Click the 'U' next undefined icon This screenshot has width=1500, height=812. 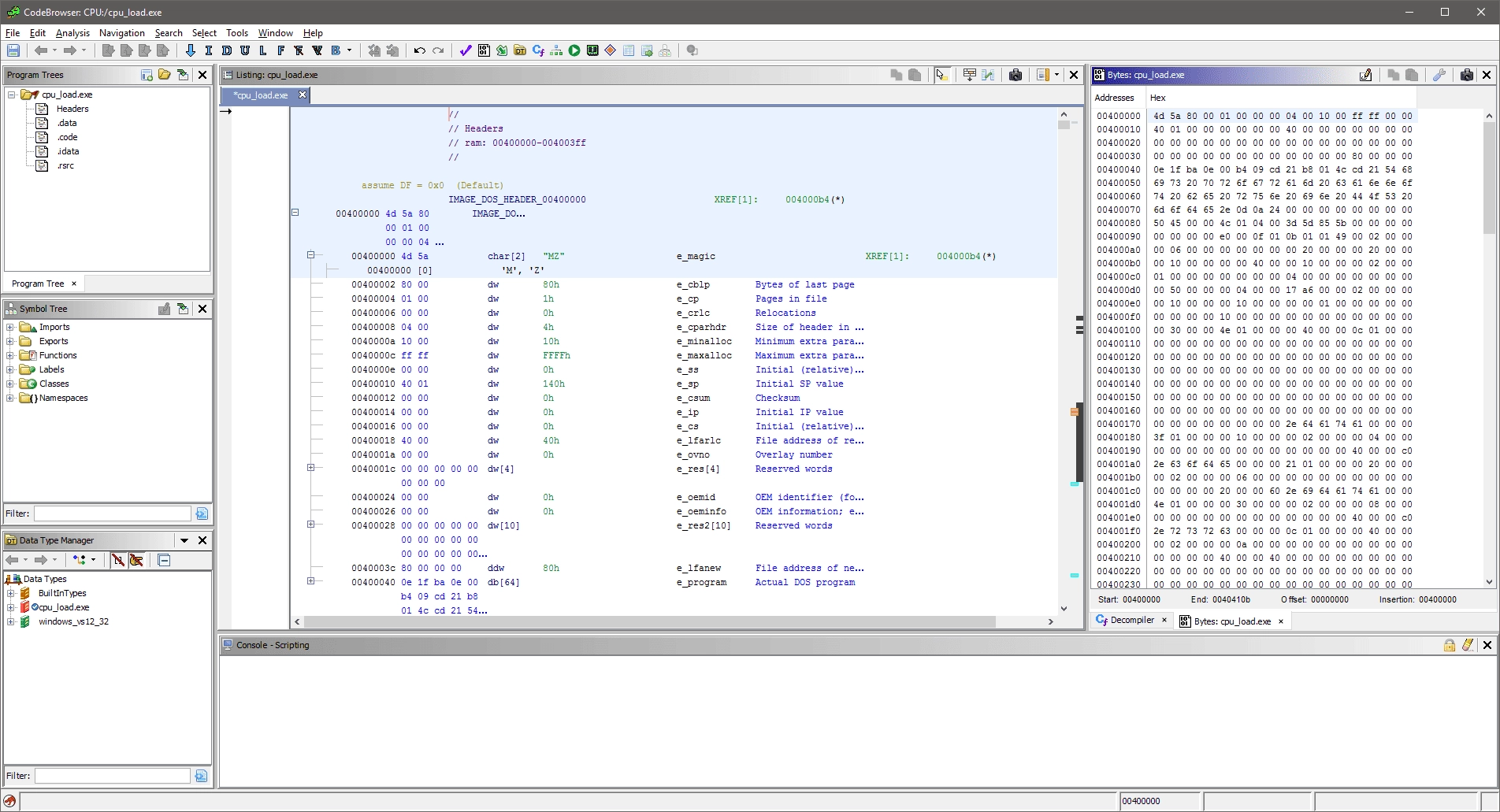[244, 50]
